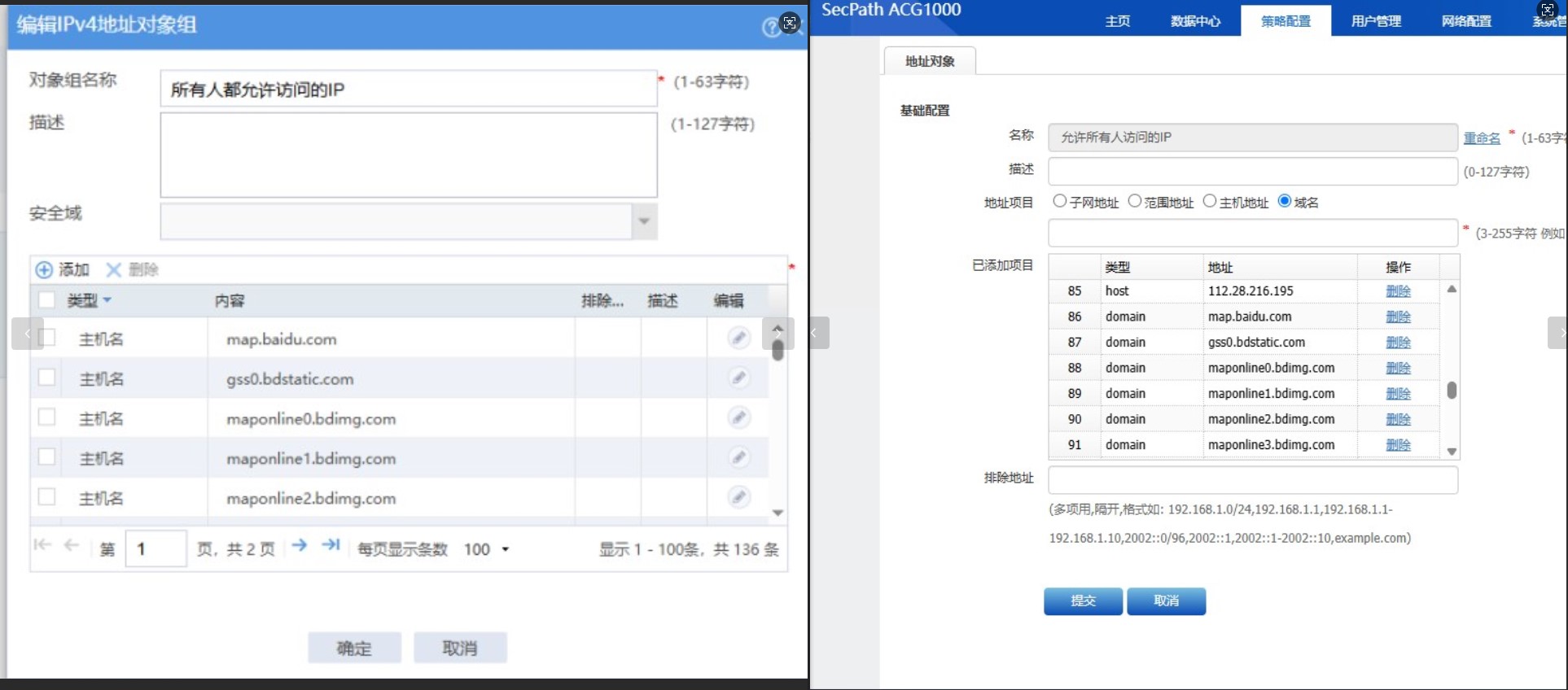
Task: Click the delete (删除) X icon
Action: [113, 269]
